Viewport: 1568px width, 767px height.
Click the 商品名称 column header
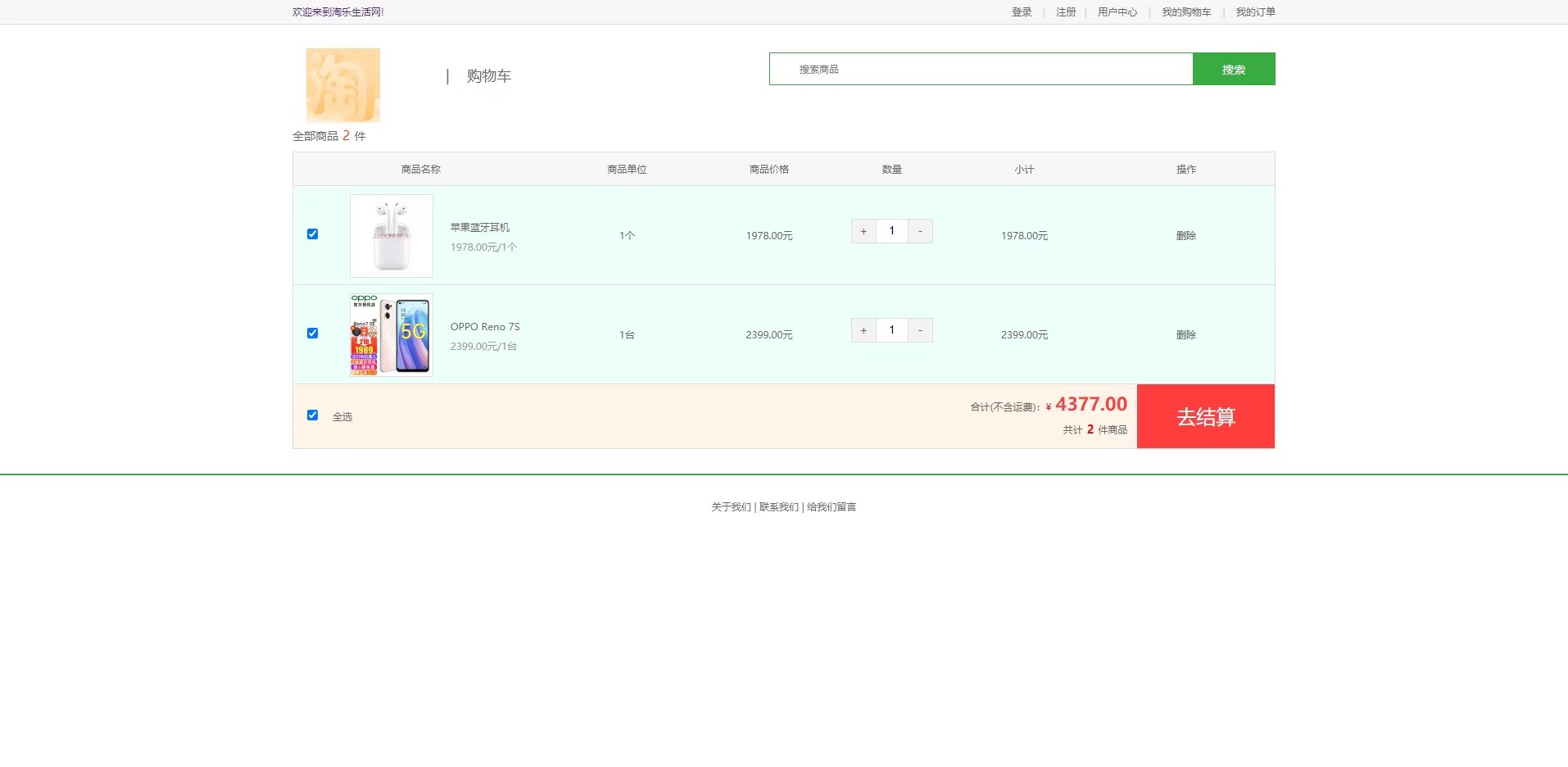click(421, 170)
